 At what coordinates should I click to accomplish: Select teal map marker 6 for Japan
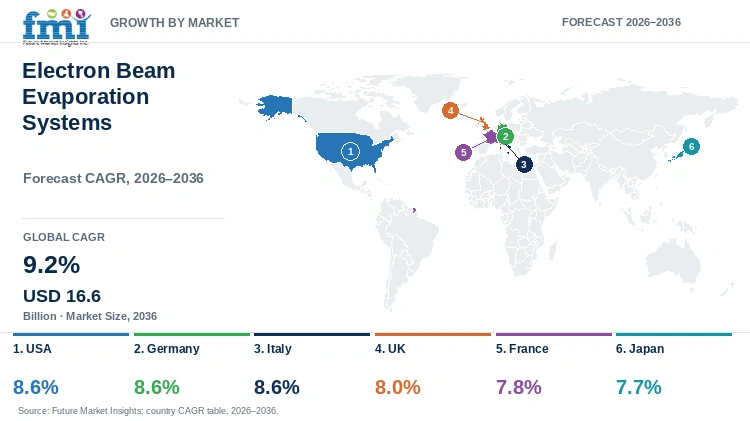click(x=691, y=146)
